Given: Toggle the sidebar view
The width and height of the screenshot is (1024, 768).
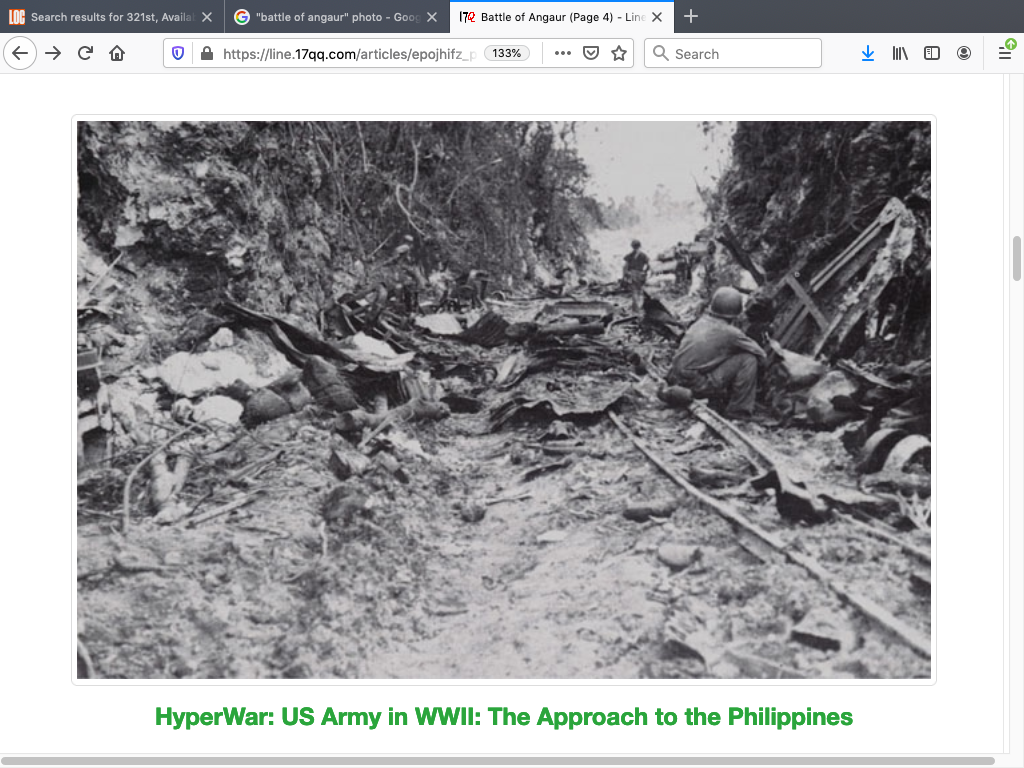Looking at the screenshot, I should pyautogui.click(x=932, y=54).
